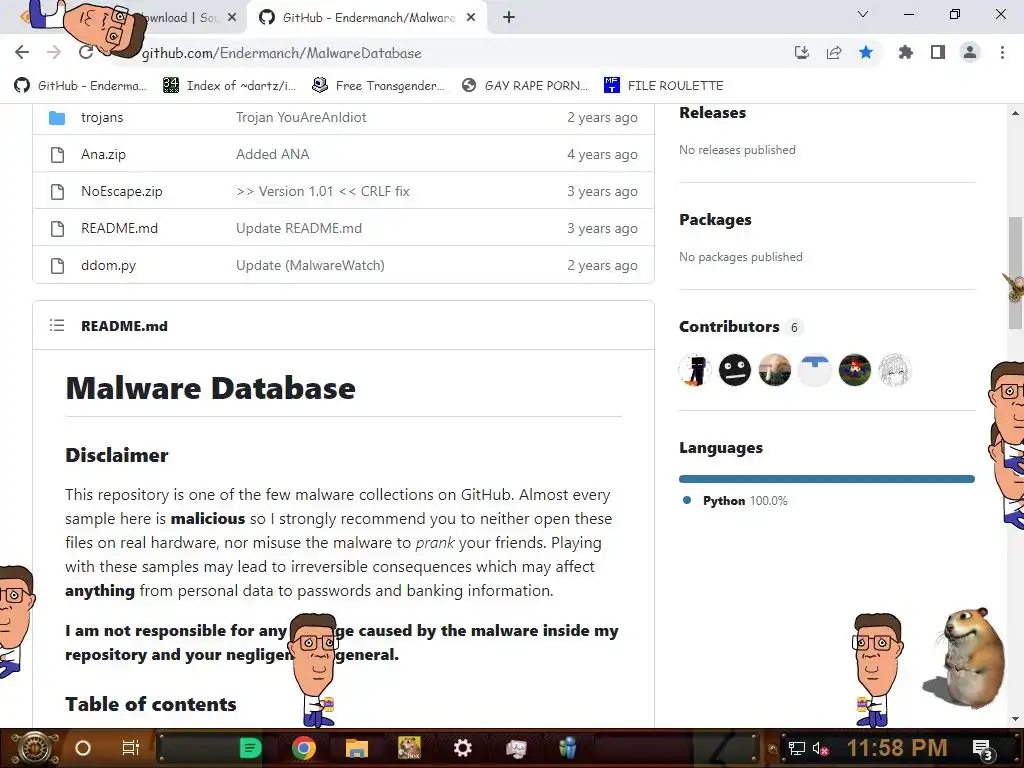The image size is (1024, 768).
Task: Open the Extensions puzzle icon
Action: (x=905, y=52)
